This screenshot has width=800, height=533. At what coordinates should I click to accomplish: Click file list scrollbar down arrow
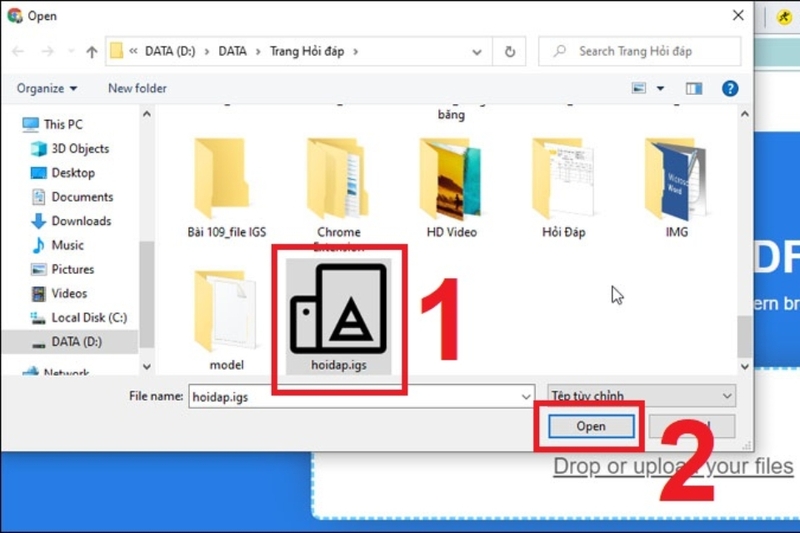point(744,367)
